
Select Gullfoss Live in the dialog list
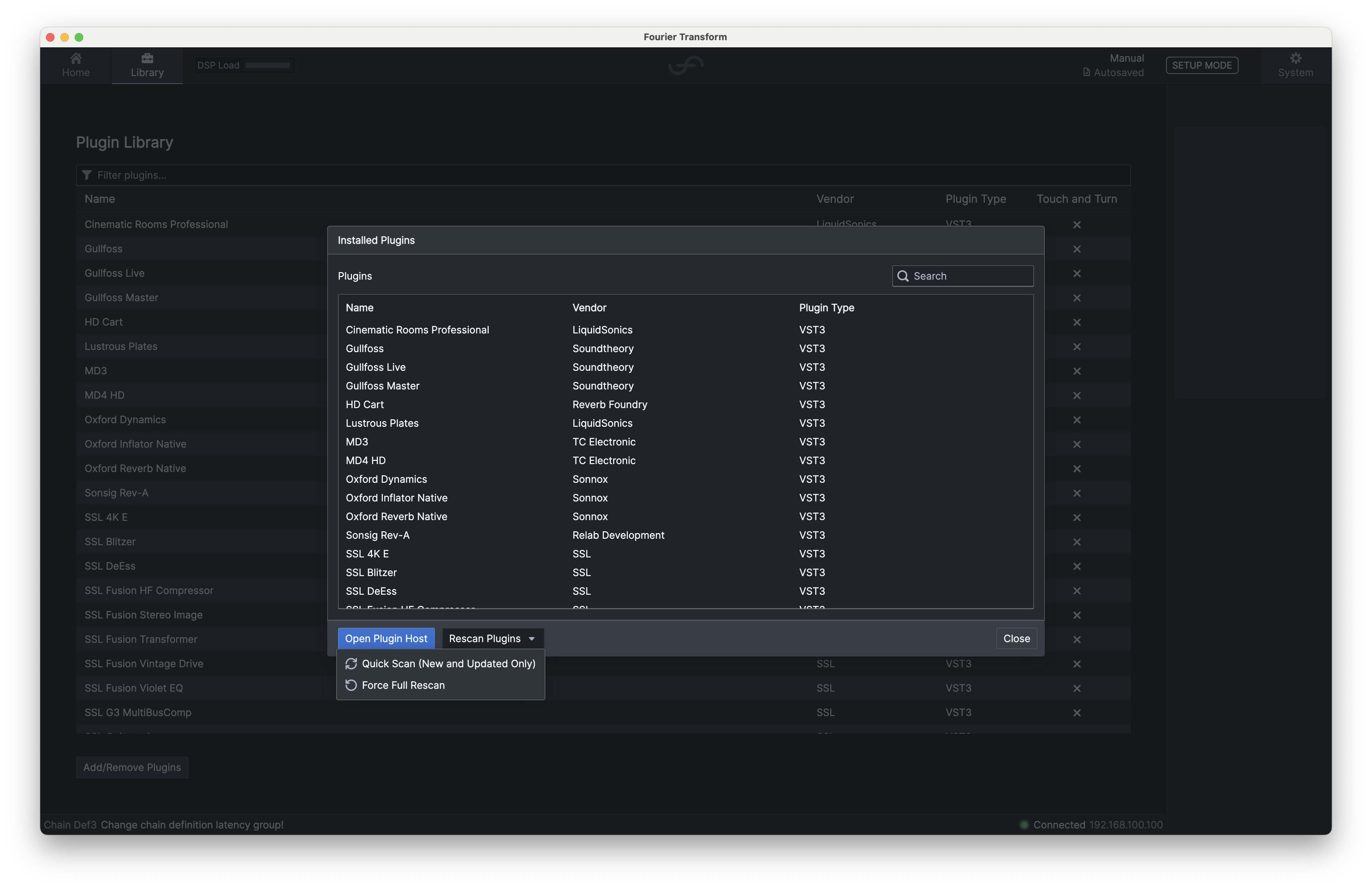pyautogui.click(x=685, y=367)
